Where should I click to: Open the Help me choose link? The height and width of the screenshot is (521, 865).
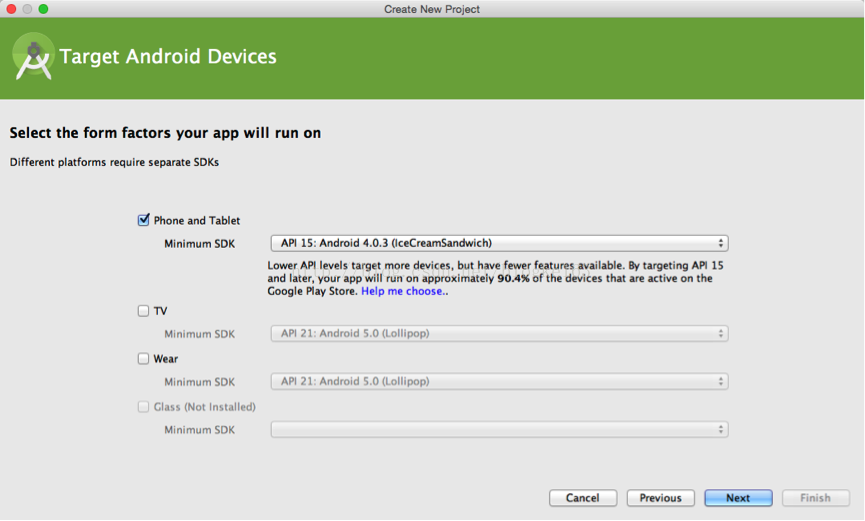(402, 291)
